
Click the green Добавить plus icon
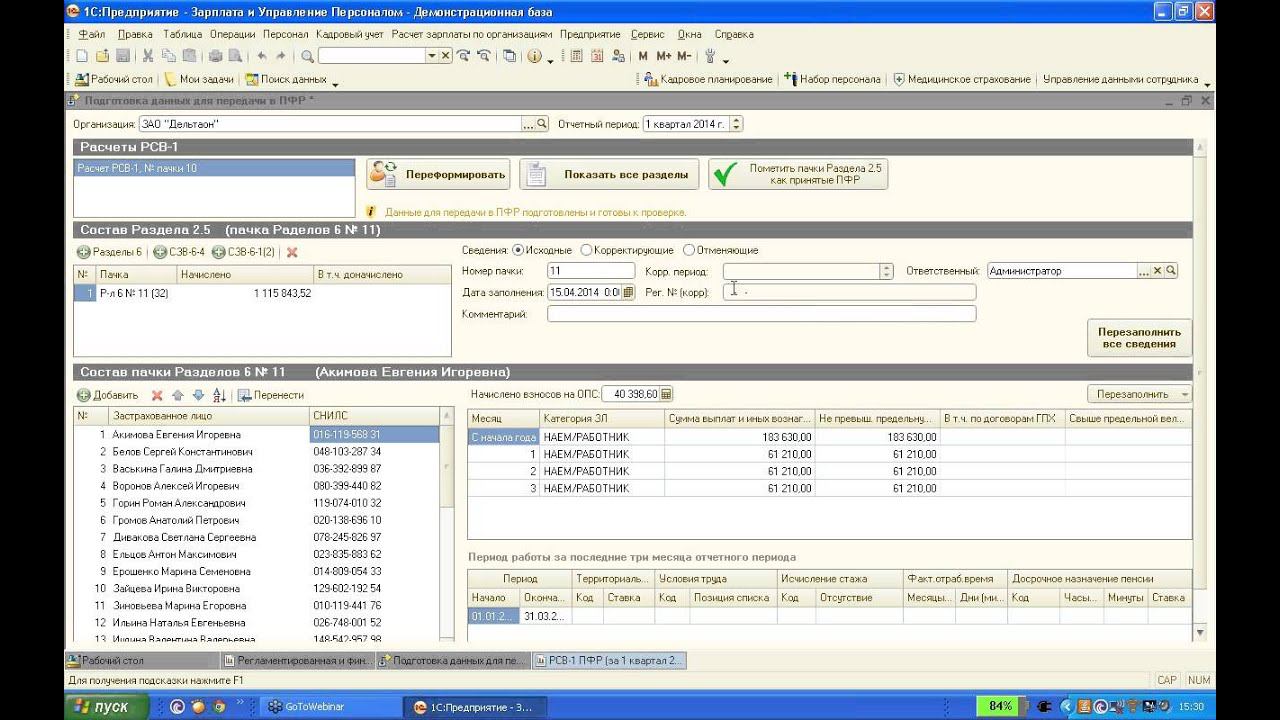(84, 395)
